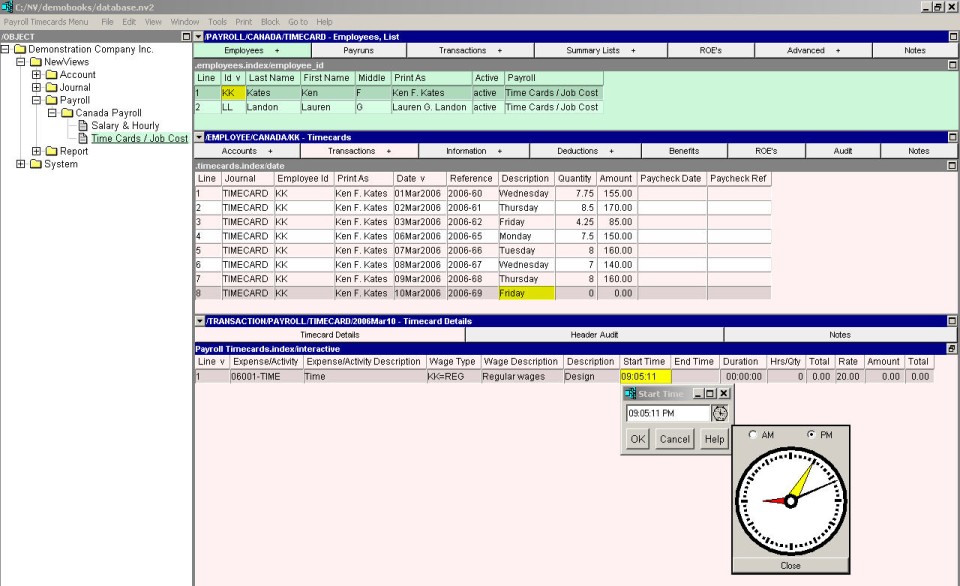Click the Report folder icon in the tree
The image size is (960, 586).
tap(51, 152)
